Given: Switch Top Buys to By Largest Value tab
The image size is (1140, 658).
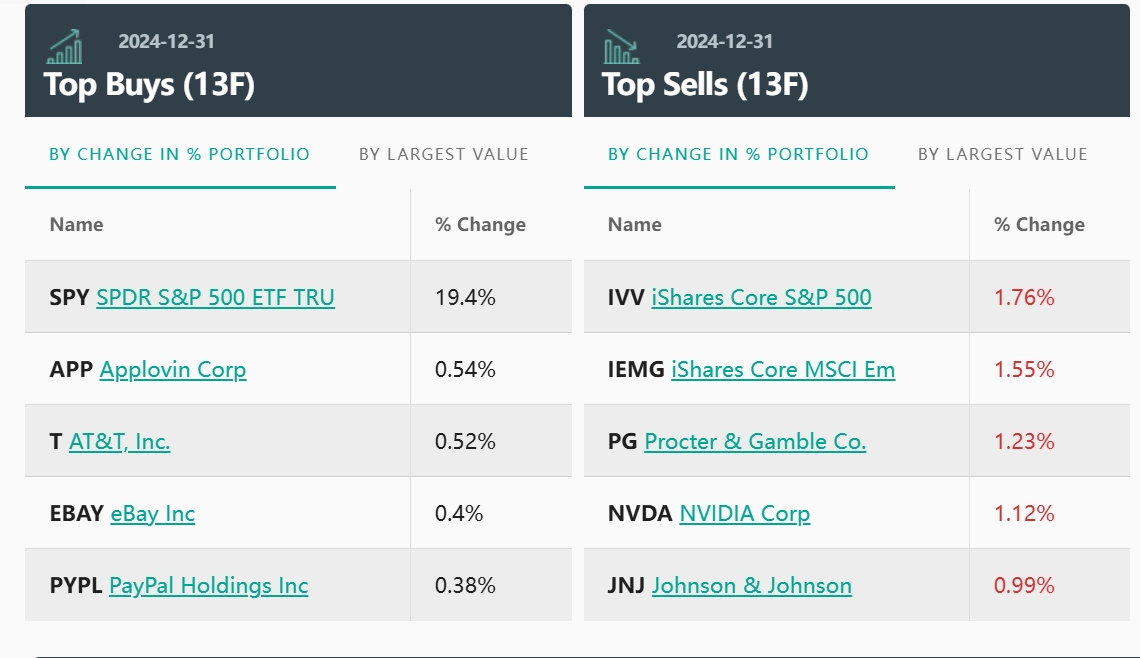Looking at the screenshot, I should [443, 154].
